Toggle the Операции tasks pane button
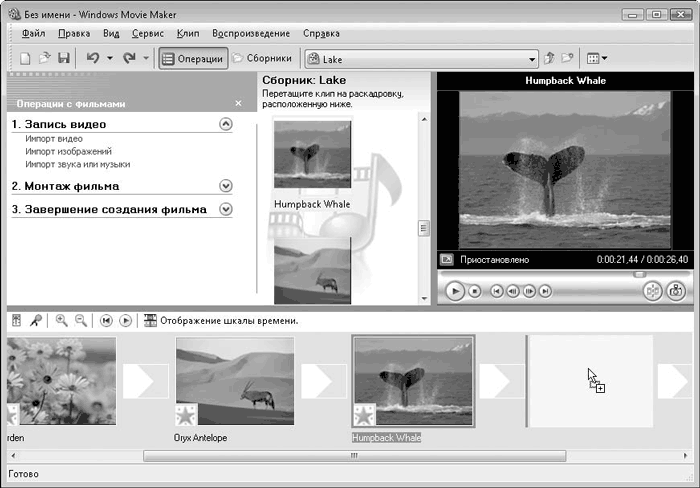 (x=193, y=59)
